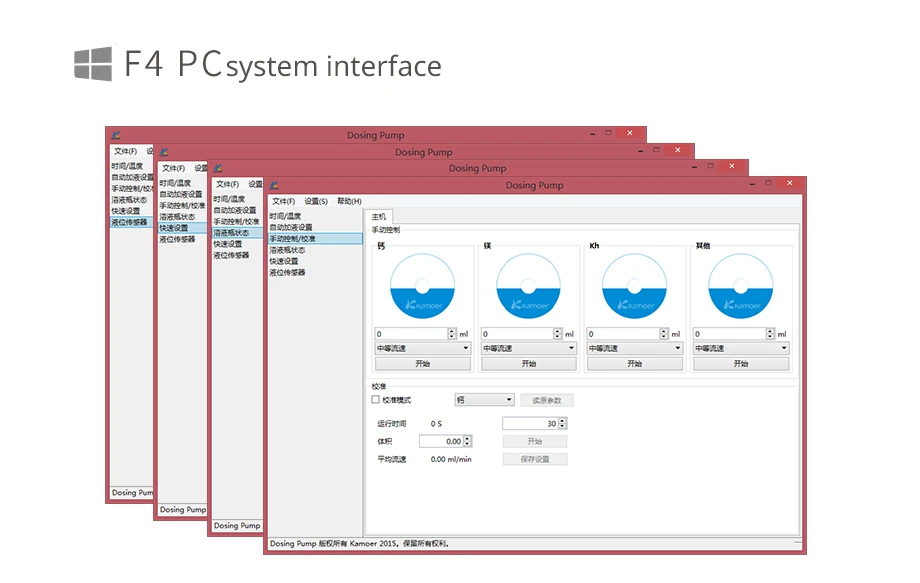Screen dimensions: 920x583
Task: Click the ml spinner arrows for 镁
Action: (557, 334)
